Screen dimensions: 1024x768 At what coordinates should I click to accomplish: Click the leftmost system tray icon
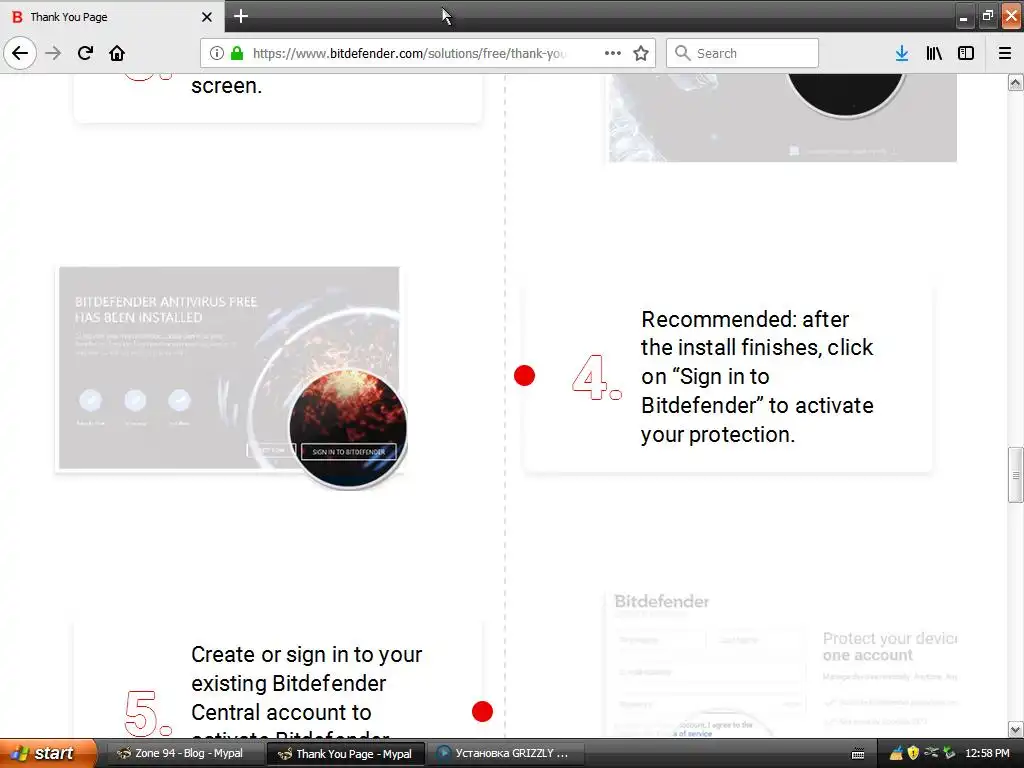(896, 753)
